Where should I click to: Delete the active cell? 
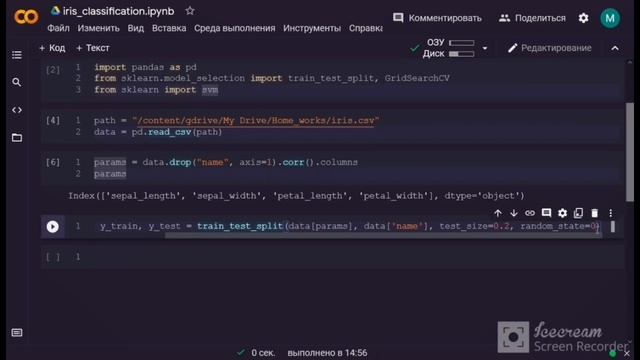point(595,213)
